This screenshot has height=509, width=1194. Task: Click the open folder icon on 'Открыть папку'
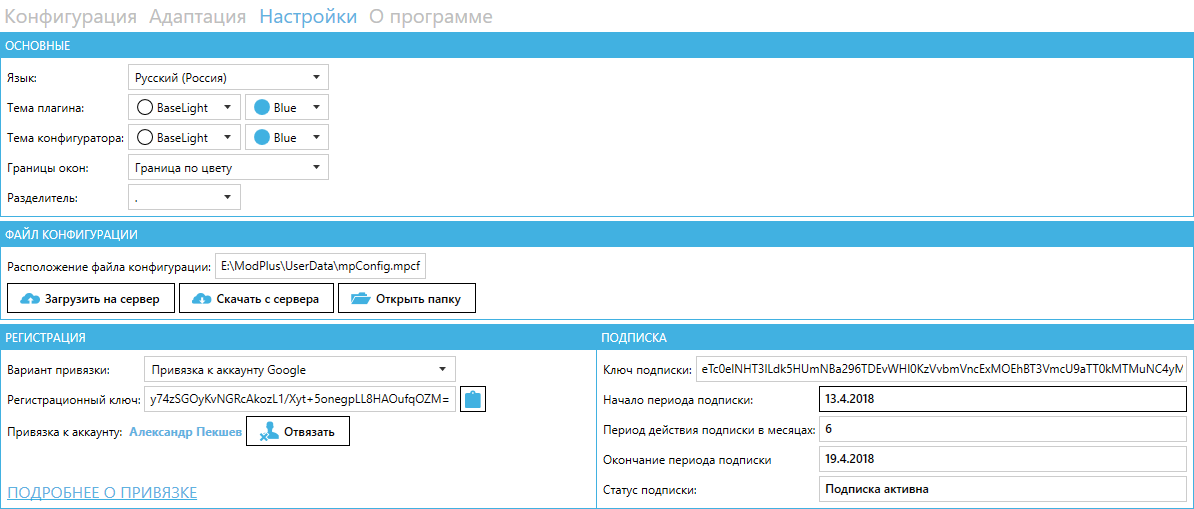point(360,299)
